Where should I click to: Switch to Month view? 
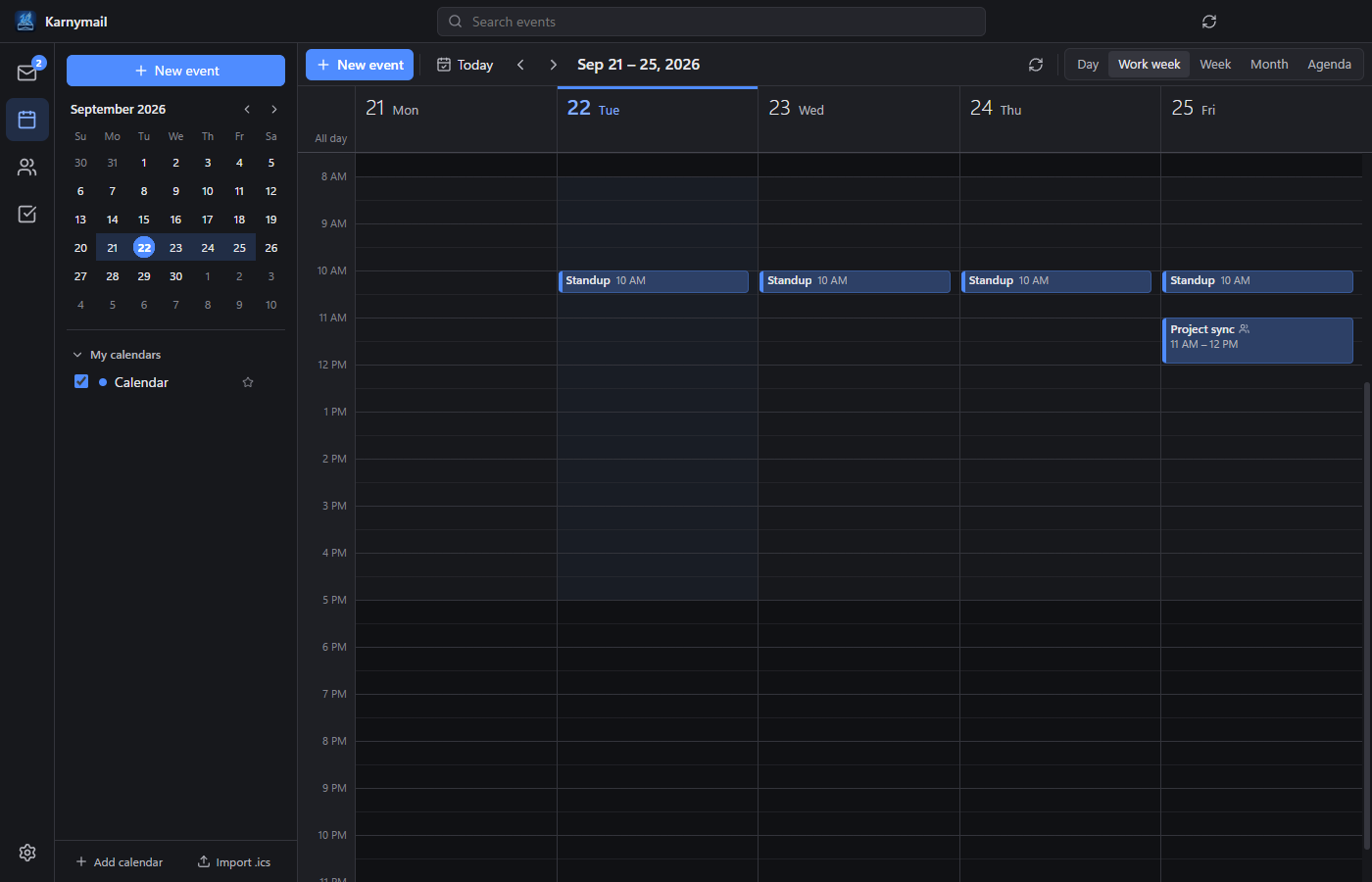point(1269,65)
